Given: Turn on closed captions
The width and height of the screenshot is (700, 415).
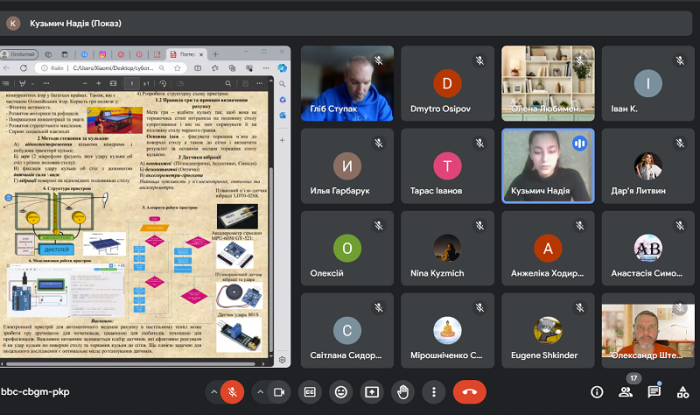Looking at the screenshot, I should pyautogui.click(x=310, y=392).
